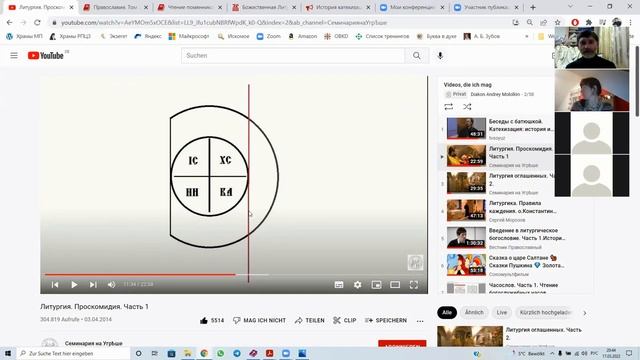Switch to the Мои конференции Zoom tab
Image resolution: width=640 pixels, height=360 pixels.
412,7
